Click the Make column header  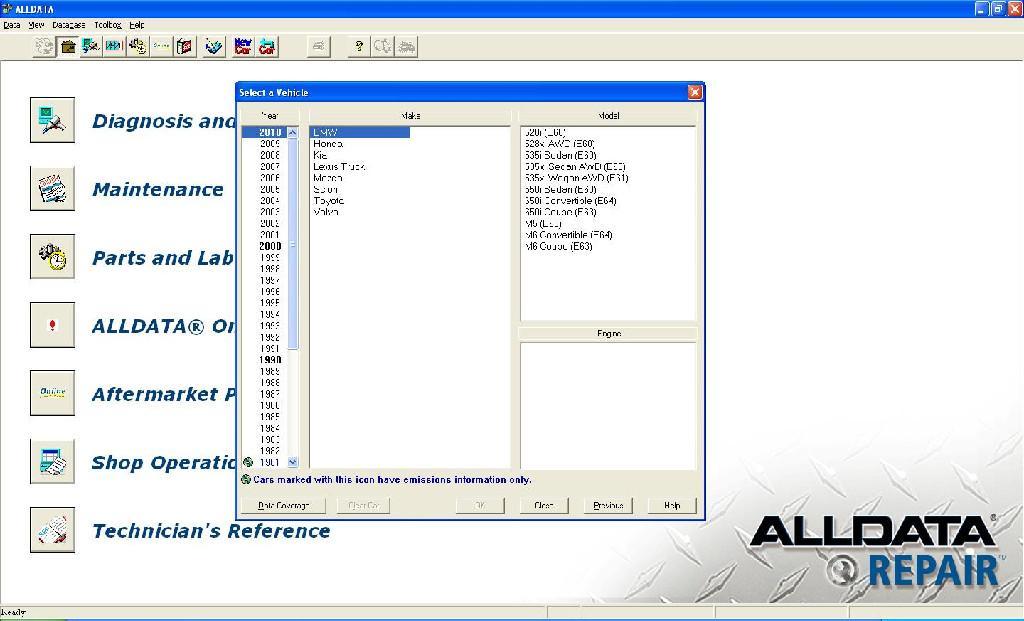[410, 116]
